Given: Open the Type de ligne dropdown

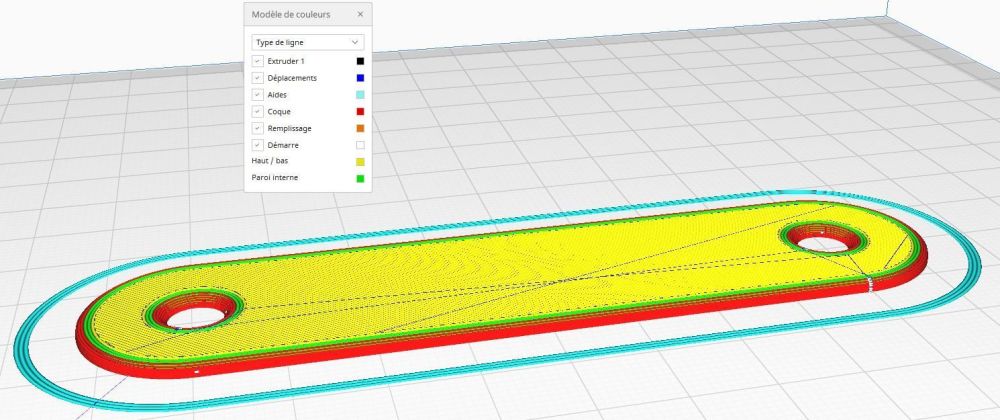Looking at the screenshot, I should coord(308,42).
